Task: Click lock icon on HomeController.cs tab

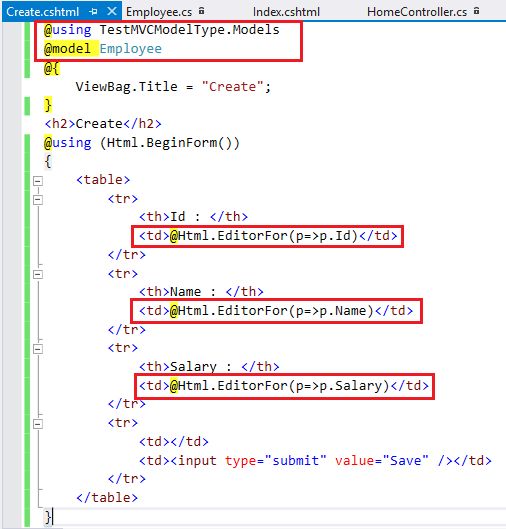Action: pos(476,11)
